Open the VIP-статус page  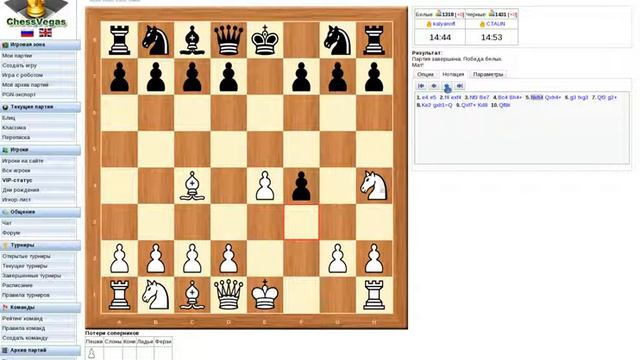point(17,180)
